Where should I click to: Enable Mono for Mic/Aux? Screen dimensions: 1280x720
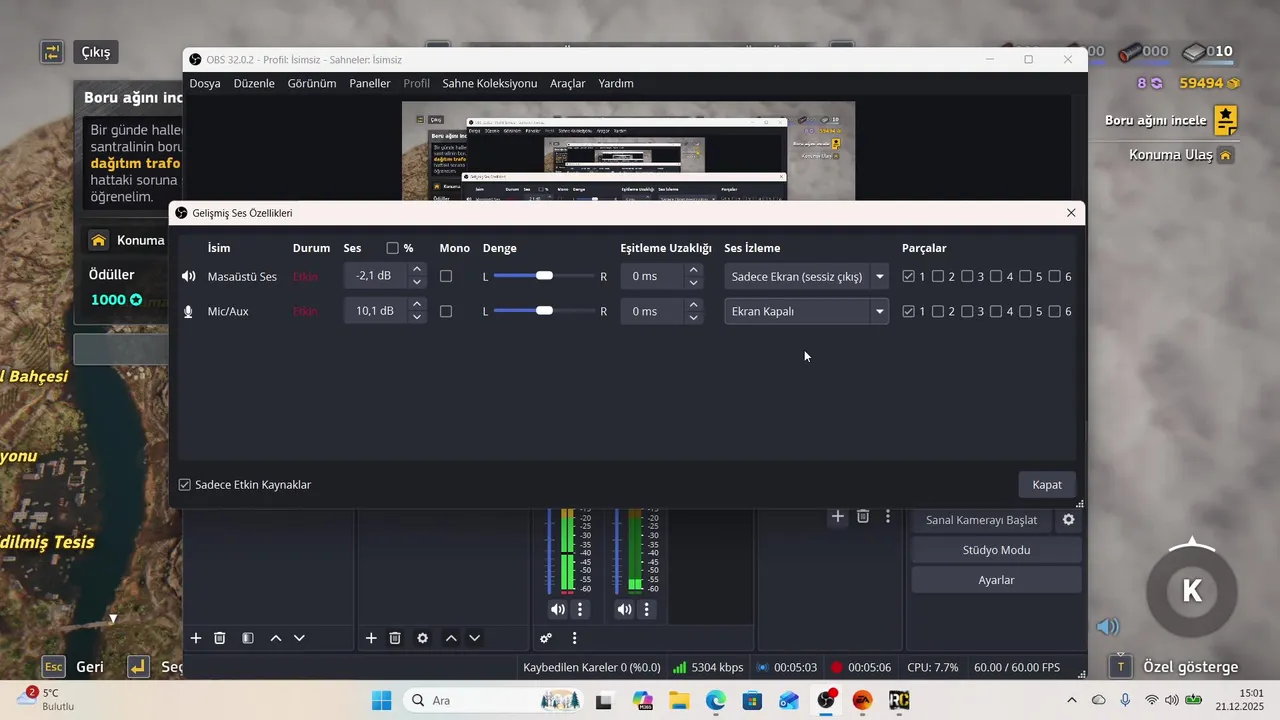(x=446, y=311)
